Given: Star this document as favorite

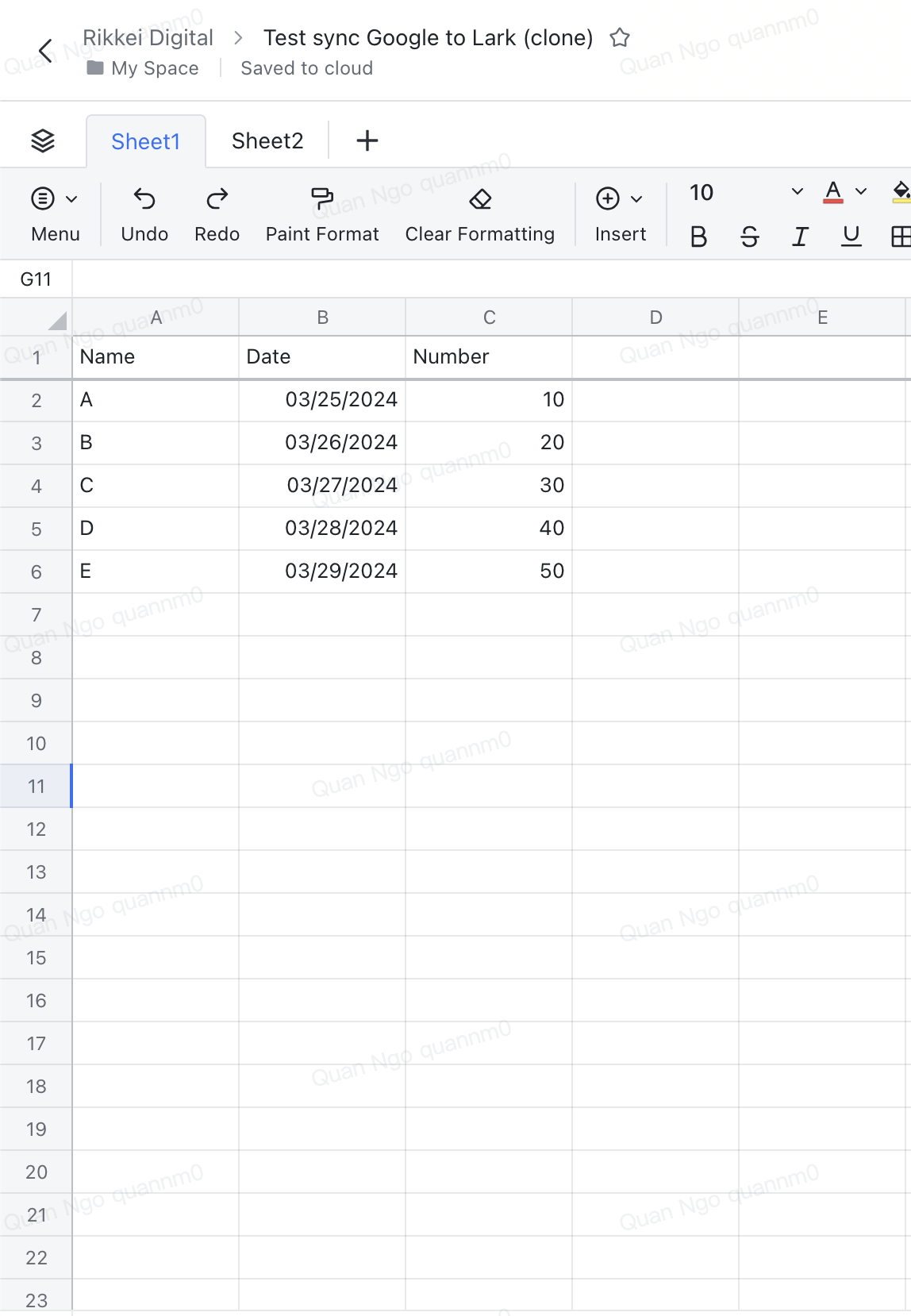Looking at the screenshot, I should pos(620,38).
